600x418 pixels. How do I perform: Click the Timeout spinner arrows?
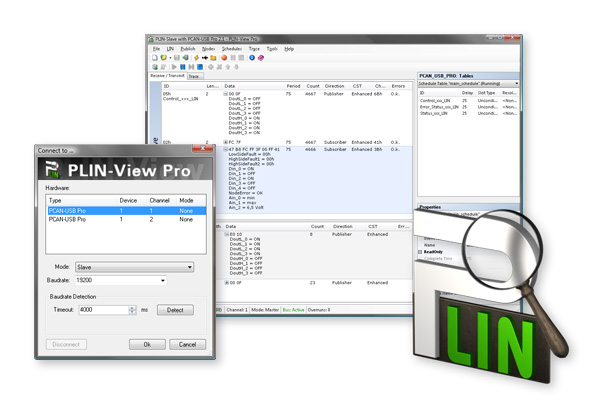[132, 310]
